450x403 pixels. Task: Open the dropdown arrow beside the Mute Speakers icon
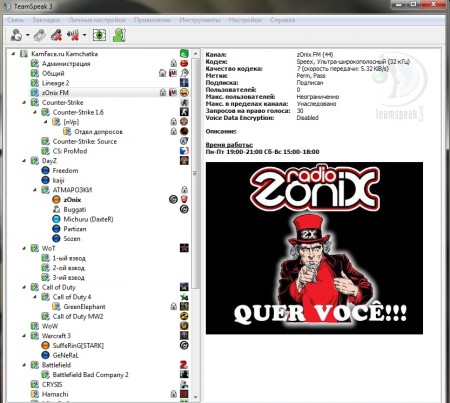85,35
